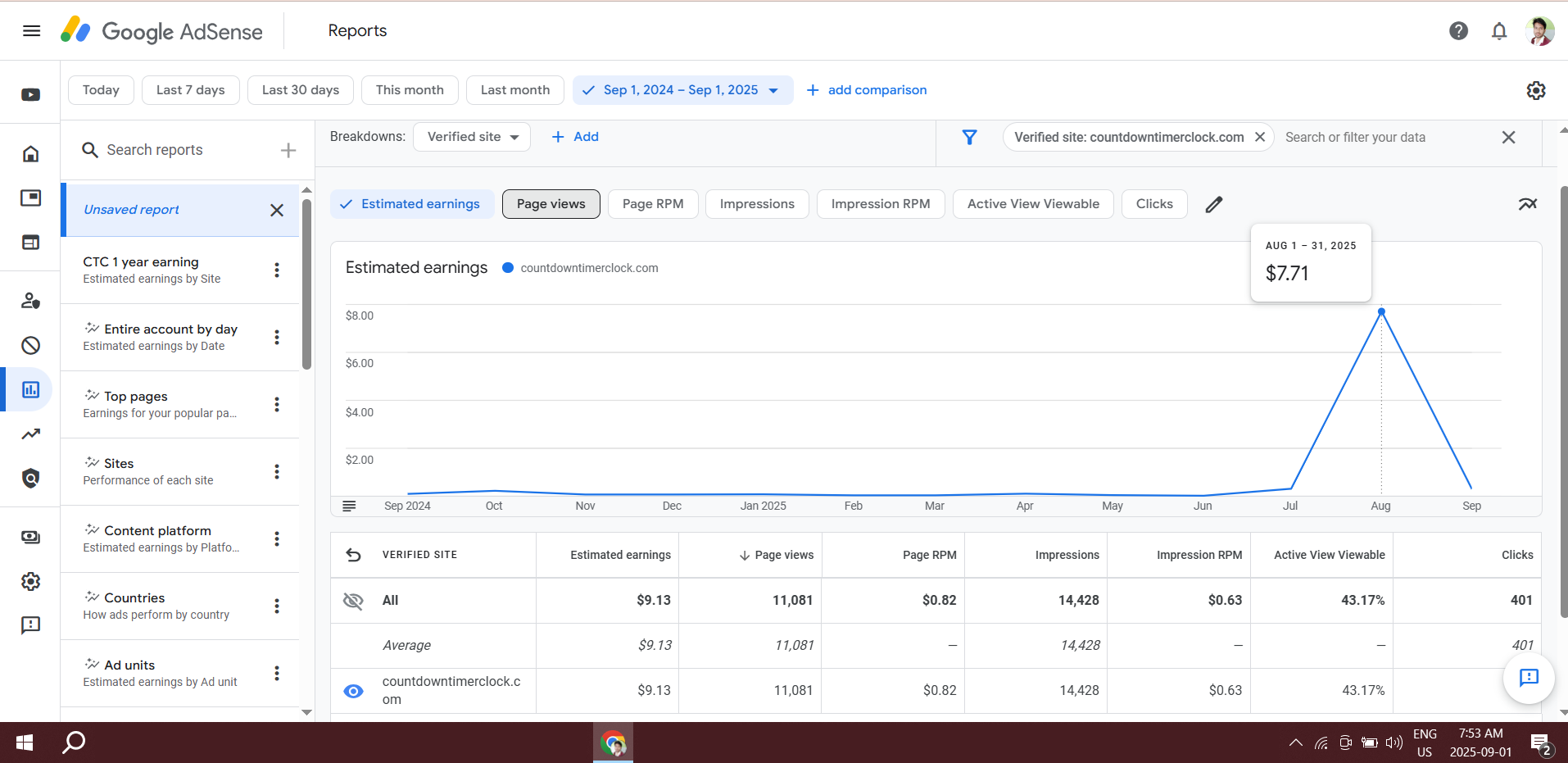The height and width of the screenshot is (763, 1568).
Task: Click the Google AdSense logo
Action: click(x=162, y=31)
